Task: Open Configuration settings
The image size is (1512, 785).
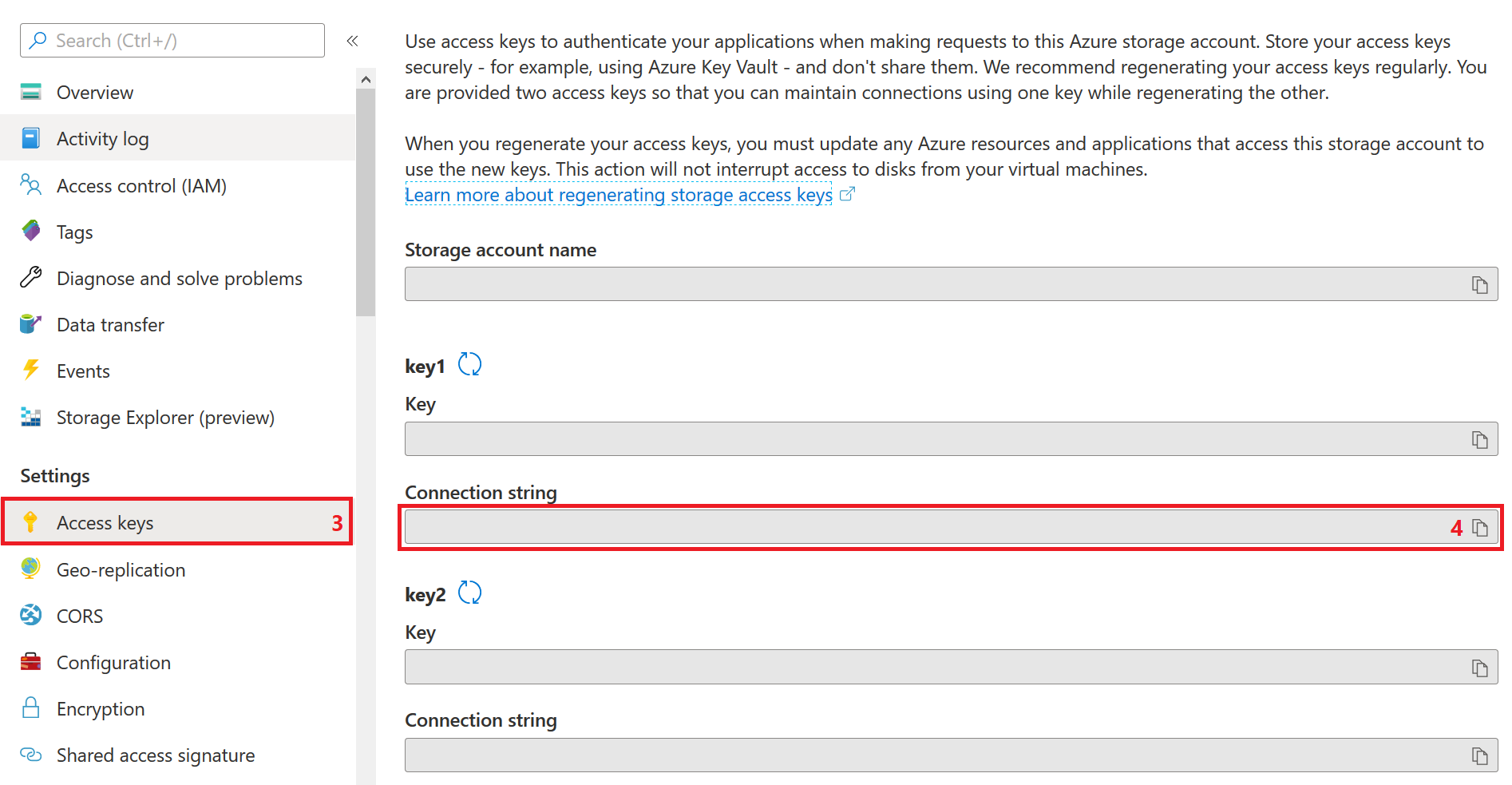Action: pyautogui.click(x=178, y=662)
